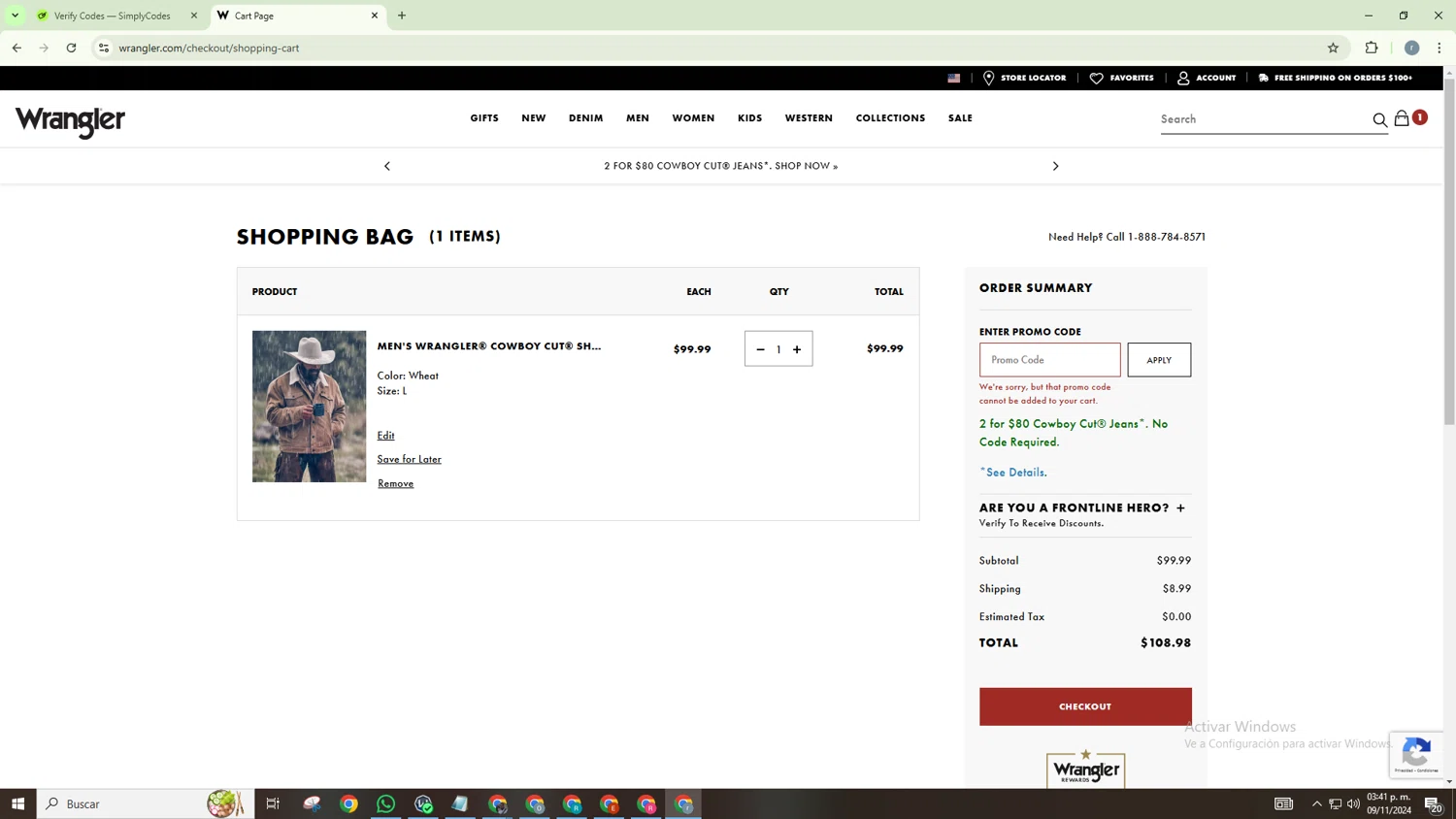Viewport: 1456px width, 819px height.
Task: Open the Chrome three-dot menu
Action: 1439,48
